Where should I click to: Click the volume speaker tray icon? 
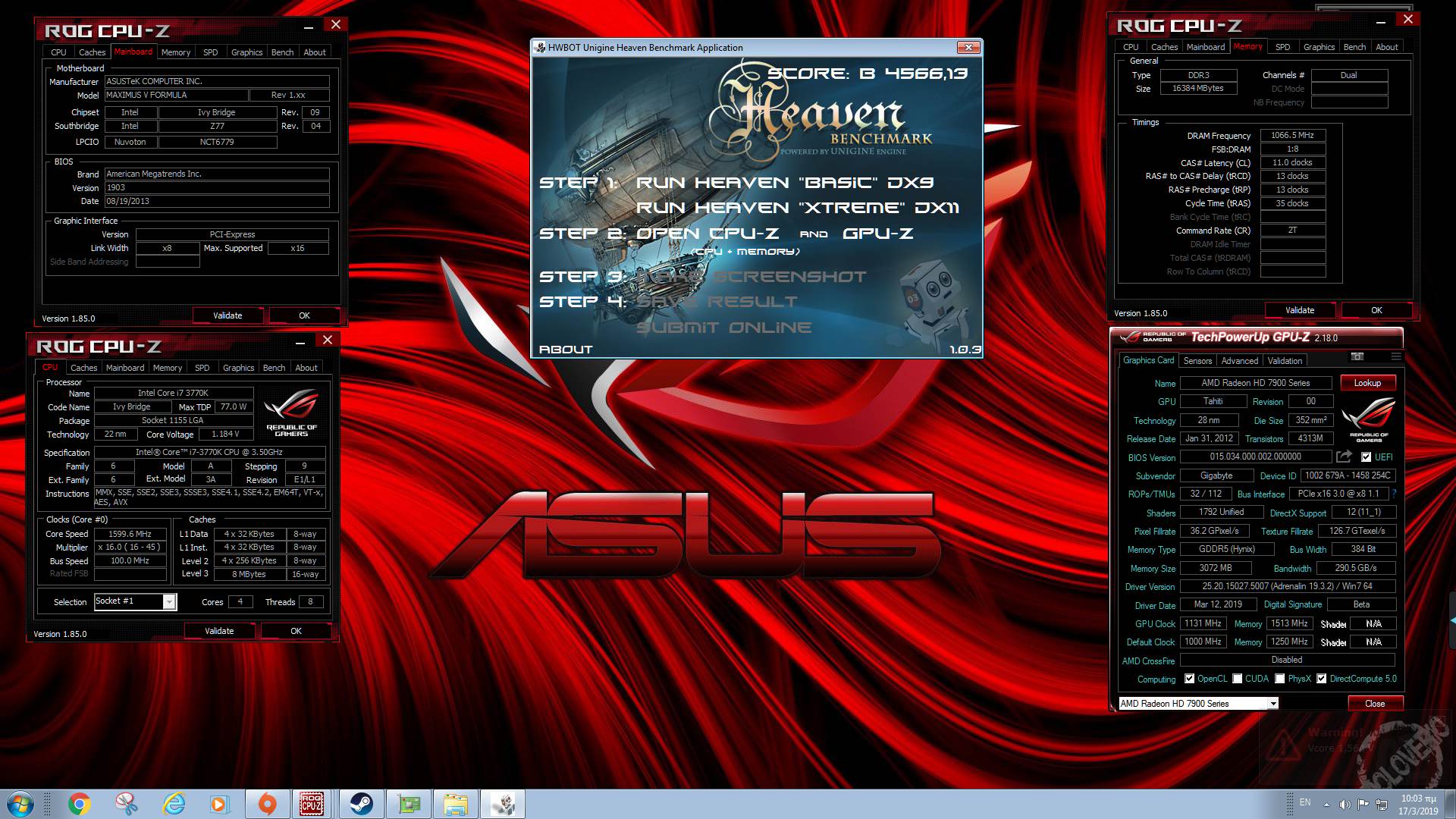coord(1345,804)
